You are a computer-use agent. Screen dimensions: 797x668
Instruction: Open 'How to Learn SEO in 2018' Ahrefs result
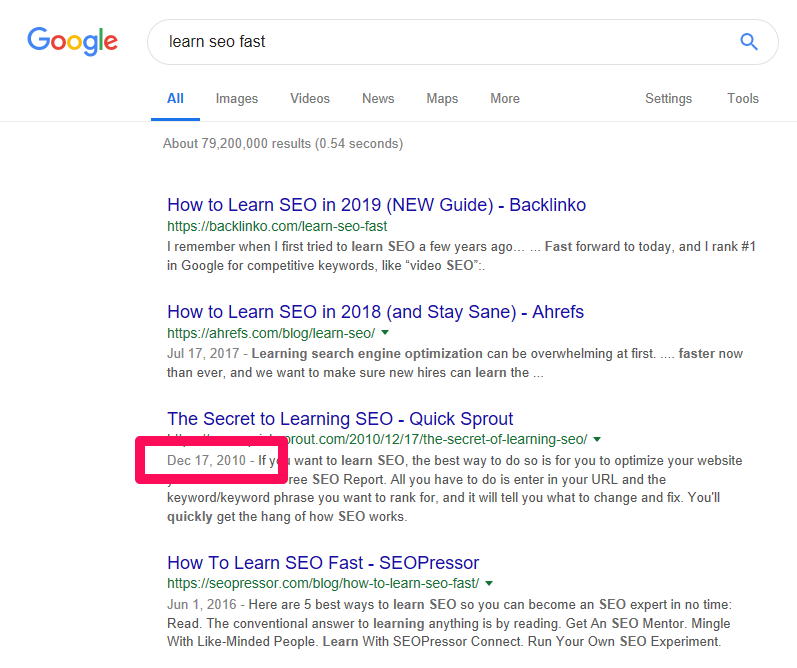click(x=376, y=312)
